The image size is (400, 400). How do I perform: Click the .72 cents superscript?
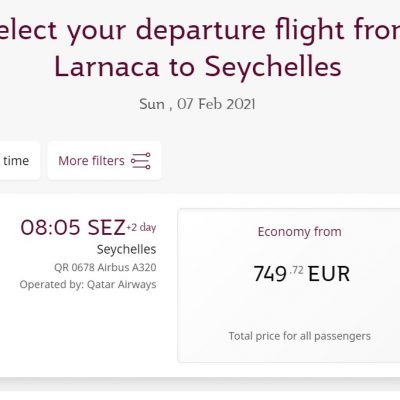pyautogui.click(x=296, y=270)
